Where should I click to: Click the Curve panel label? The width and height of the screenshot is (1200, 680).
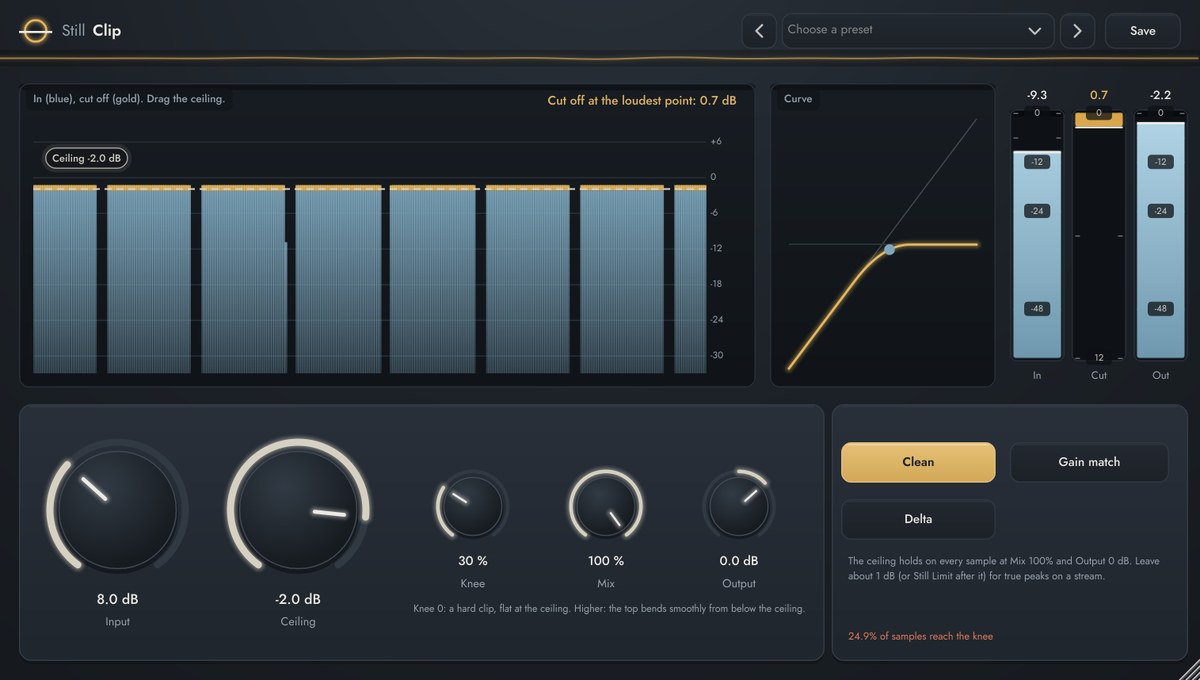point(798,99)
